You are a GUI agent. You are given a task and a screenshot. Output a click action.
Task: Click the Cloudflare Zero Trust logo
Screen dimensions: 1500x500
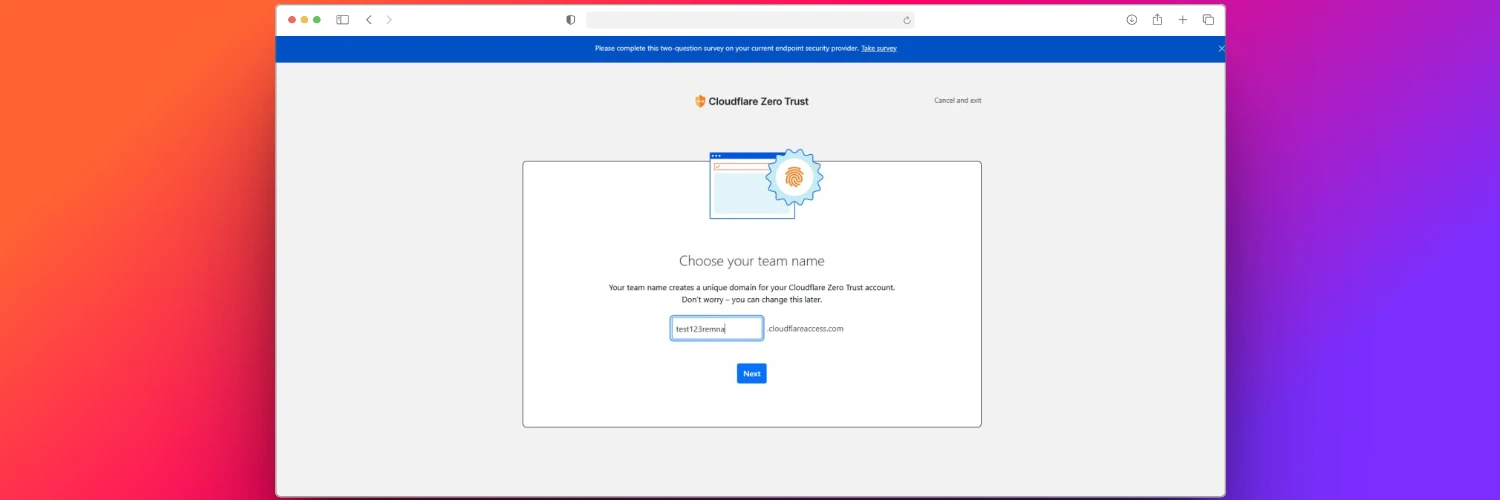coord(752,101)
